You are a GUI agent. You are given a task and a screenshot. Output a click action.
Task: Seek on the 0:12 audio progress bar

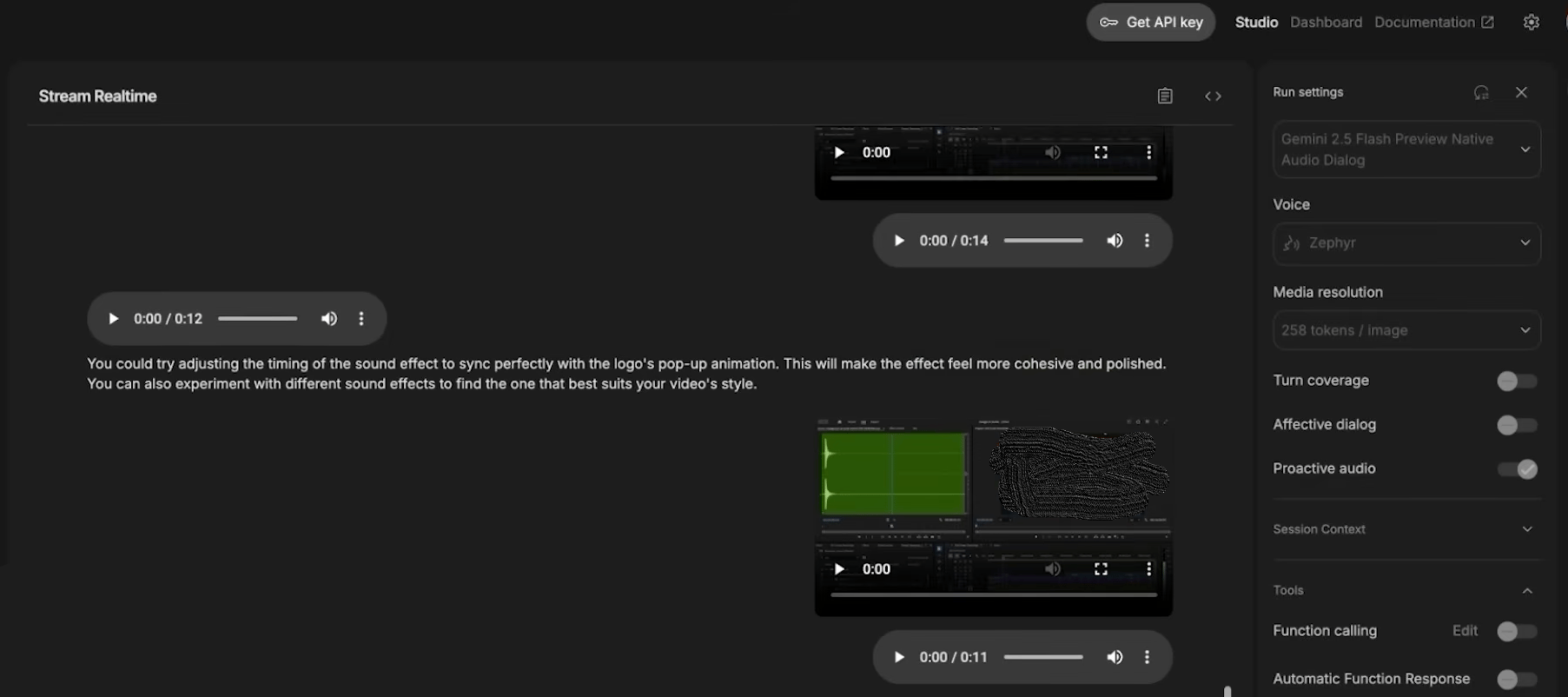(257, 319)
